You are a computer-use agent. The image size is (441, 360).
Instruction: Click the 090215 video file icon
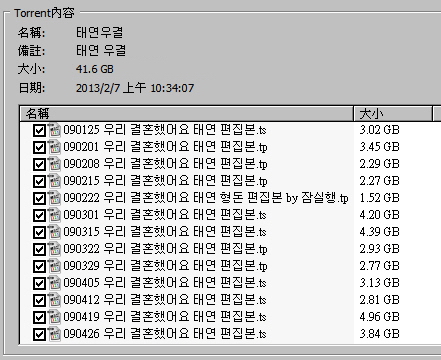pyautogui.click(x=54, y=181)
